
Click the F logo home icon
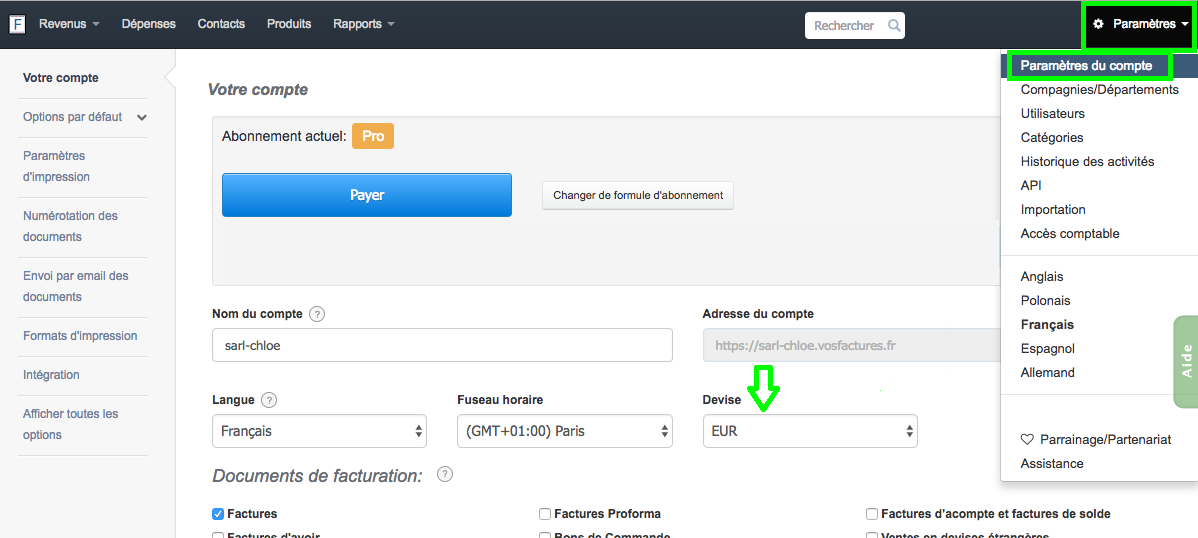click(x=17, y=24)
